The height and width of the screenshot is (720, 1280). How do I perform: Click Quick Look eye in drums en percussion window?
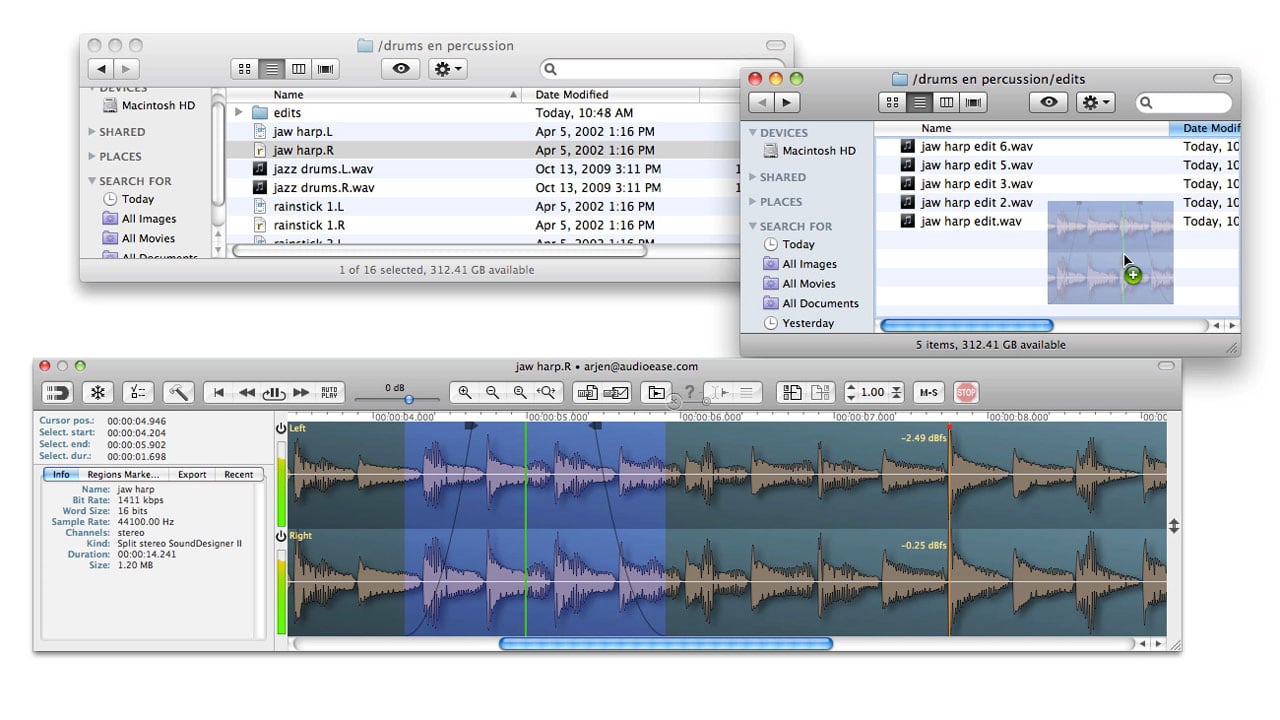(401, 69)
